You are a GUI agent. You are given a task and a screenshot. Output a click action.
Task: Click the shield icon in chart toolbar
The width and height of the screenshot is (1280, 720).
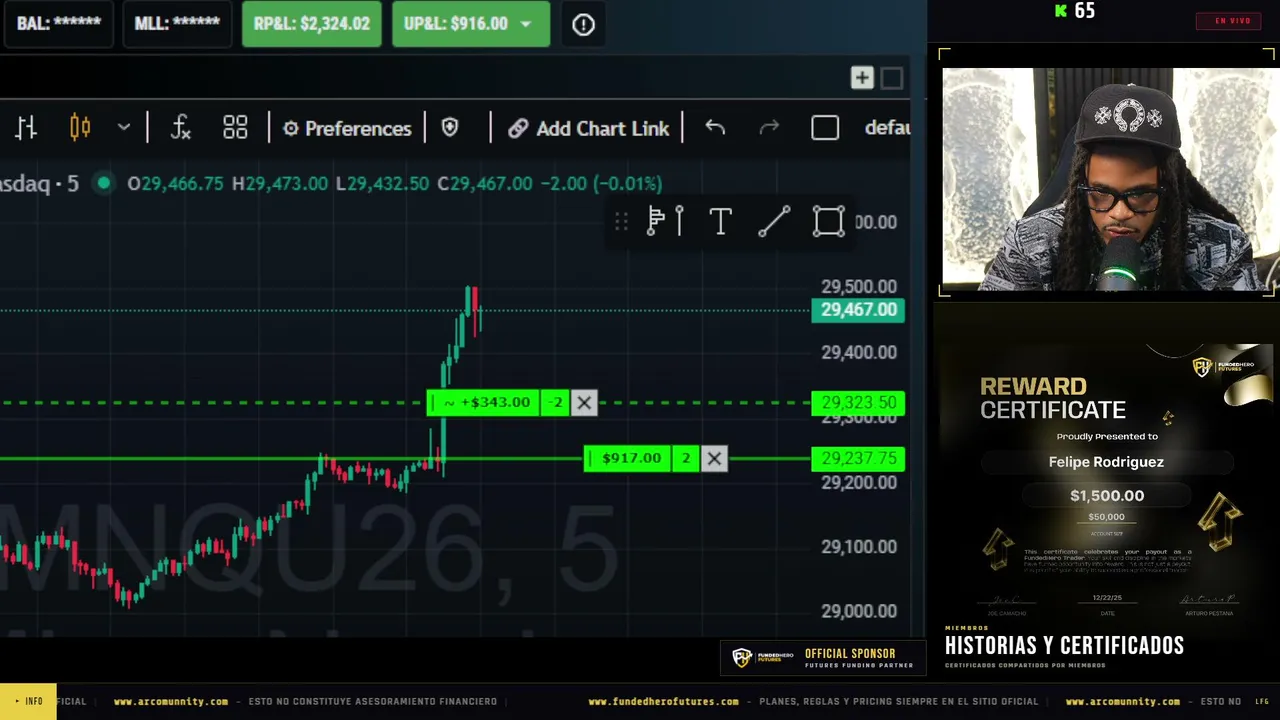[x=450, y=128]
